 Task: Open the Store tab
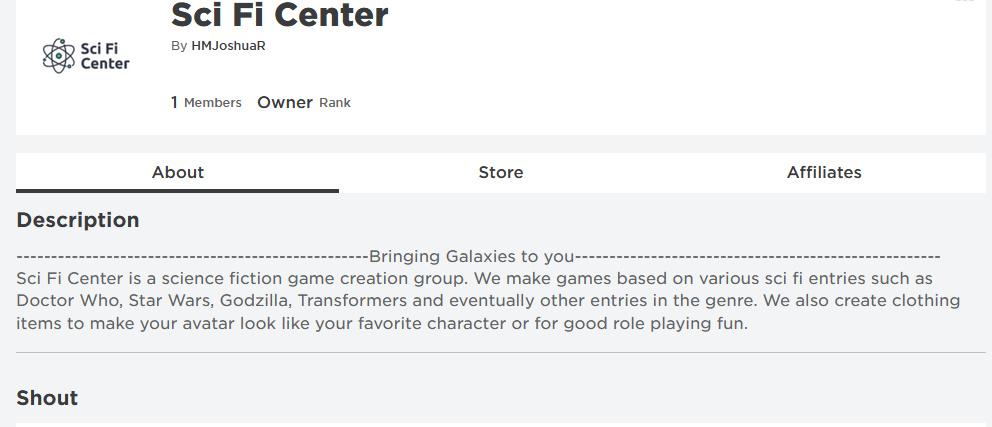pos(501,172)
